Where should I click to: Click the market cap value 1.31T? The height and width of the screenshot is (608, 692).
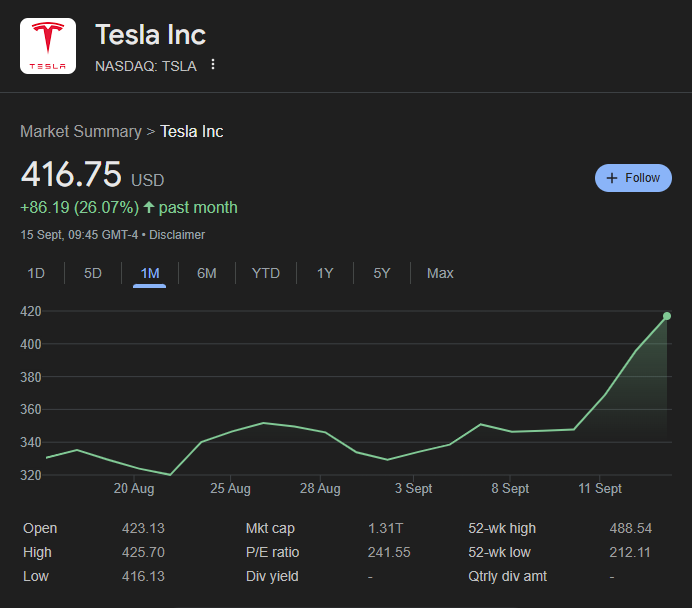click(x=386, y=528)
